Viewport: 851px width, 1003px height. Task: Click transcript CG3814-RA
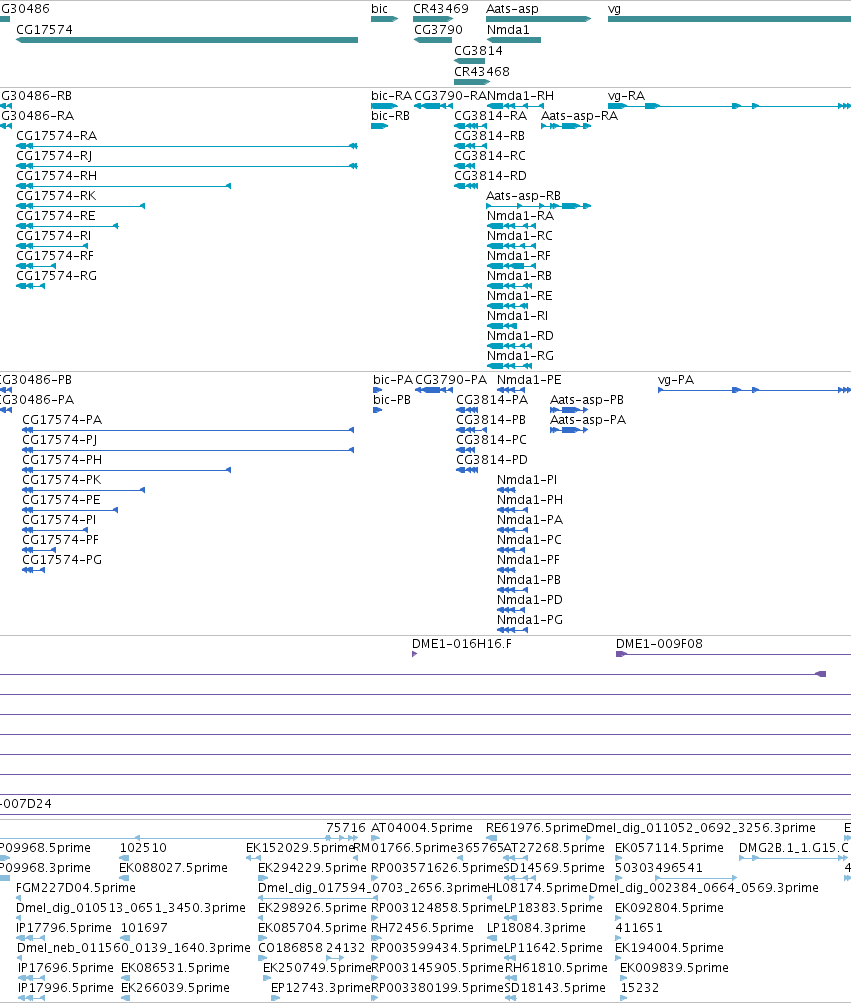pyautogui.click(x=491, y=116)
